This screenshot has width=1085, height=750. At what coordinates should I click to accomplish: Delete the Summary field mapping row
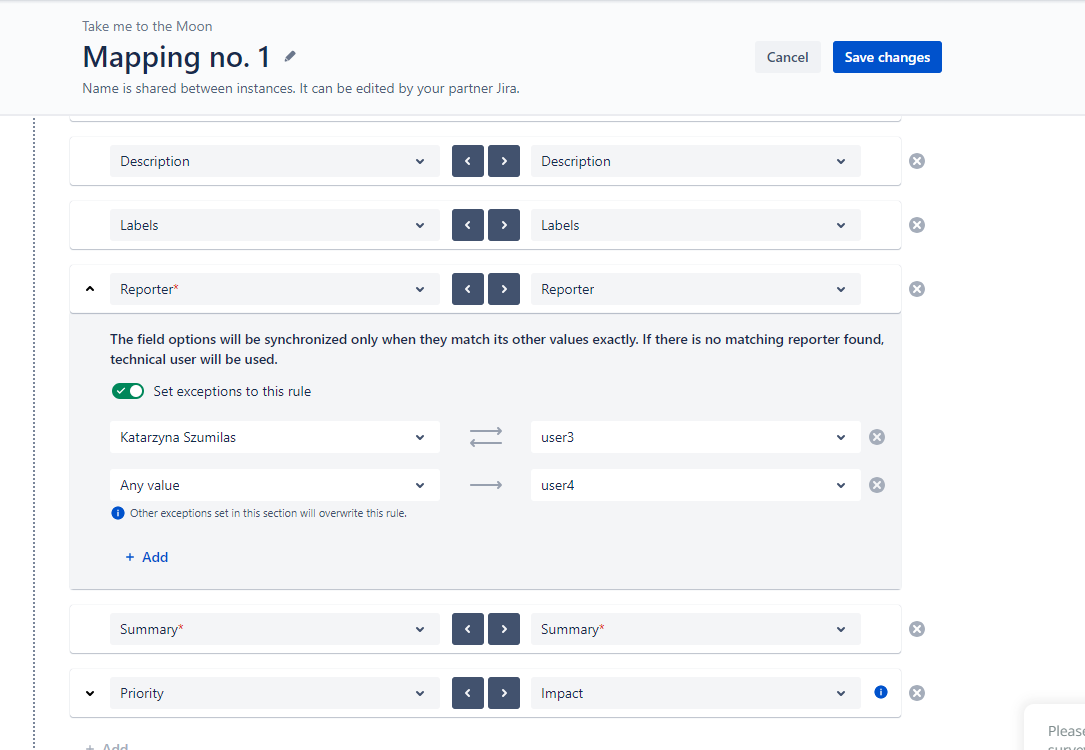coord(917,629)
